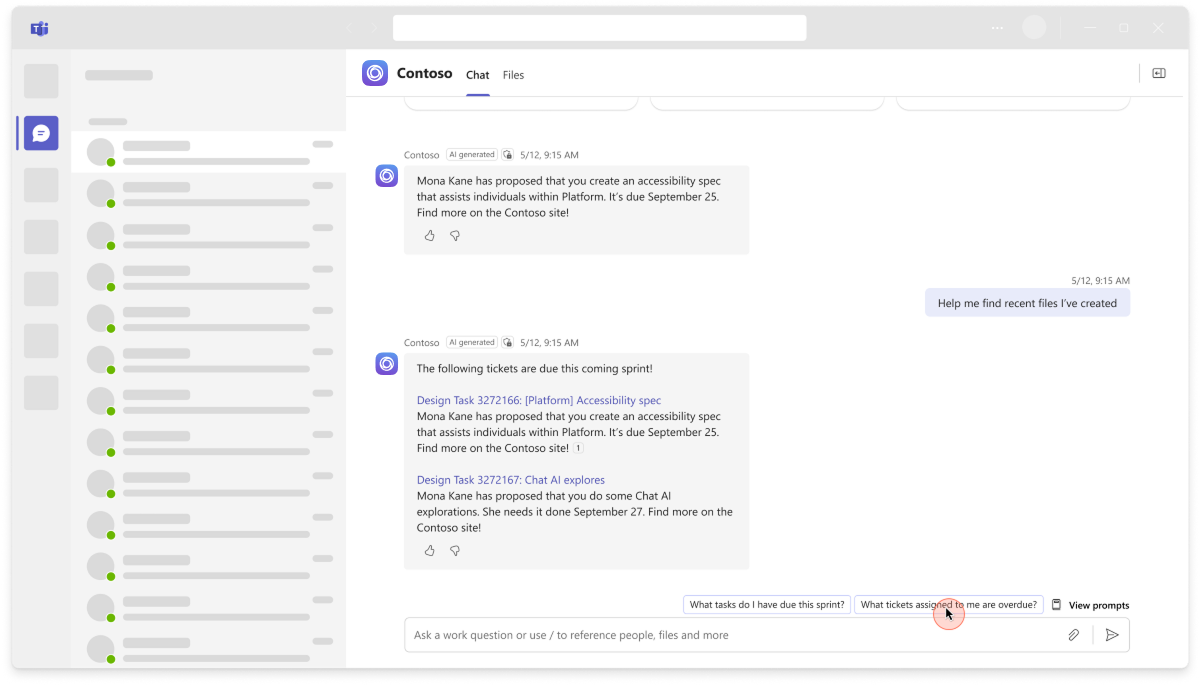
Task: Click Contoso avatar beside the sprint tickets message
Action: tap(387, 364)
